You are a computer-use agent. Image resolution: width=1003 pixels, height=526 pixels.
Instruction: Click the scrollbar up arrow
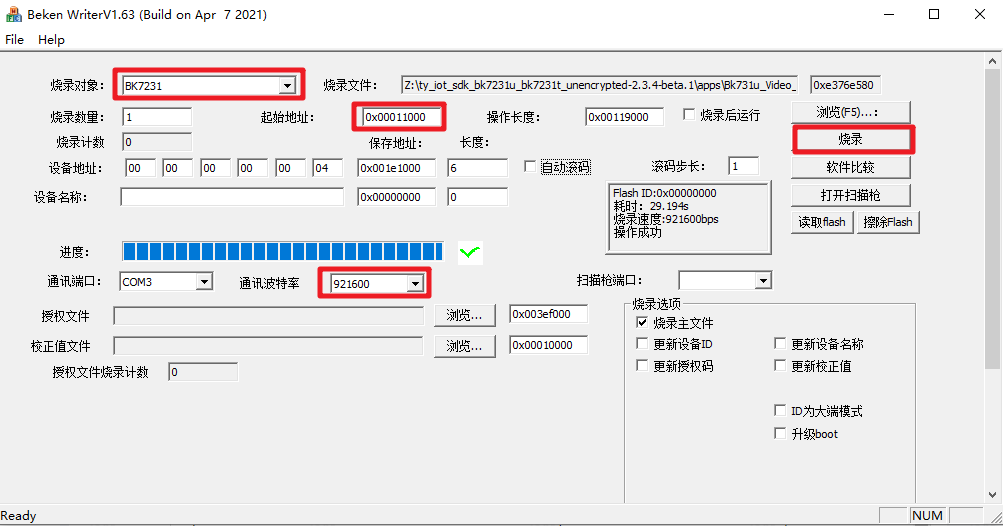(992, 61)
